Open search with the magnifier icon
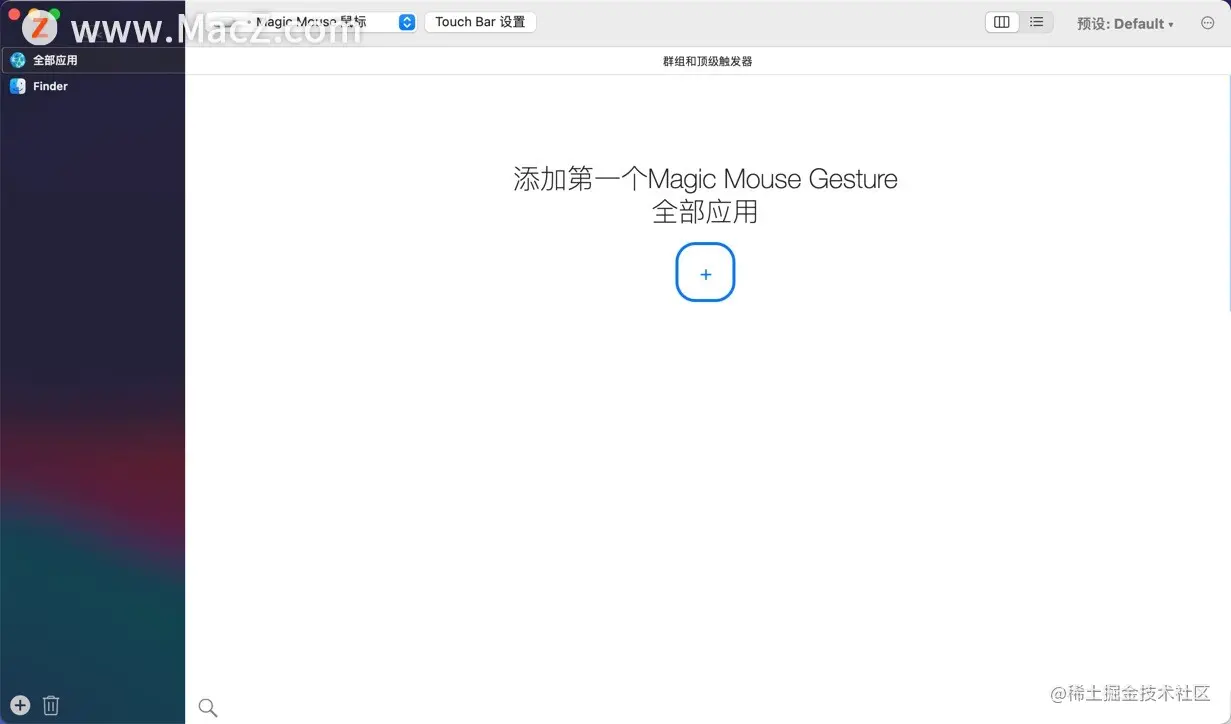 208,708
